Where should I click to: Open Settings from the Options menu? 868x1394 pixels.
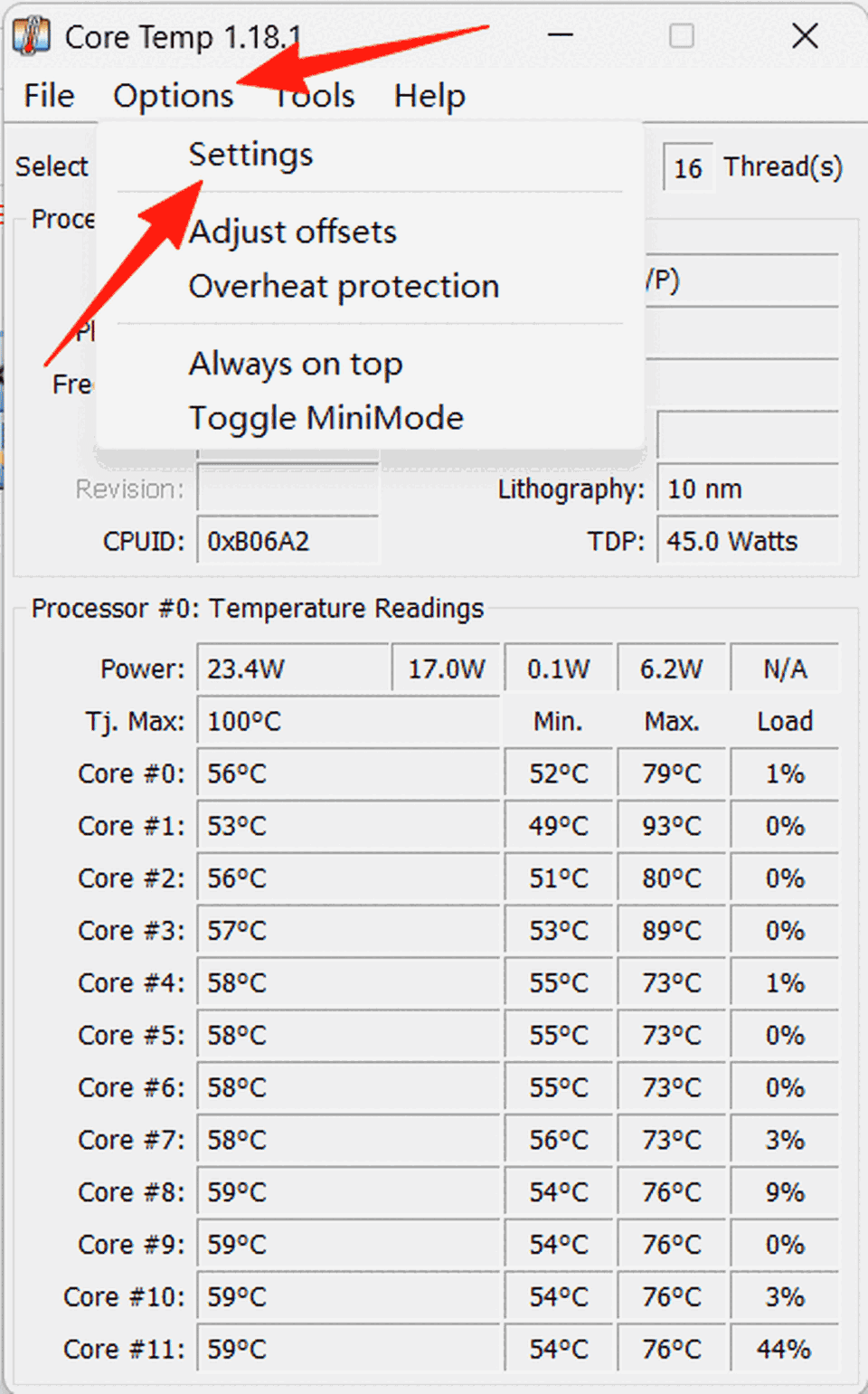(250, 155)
